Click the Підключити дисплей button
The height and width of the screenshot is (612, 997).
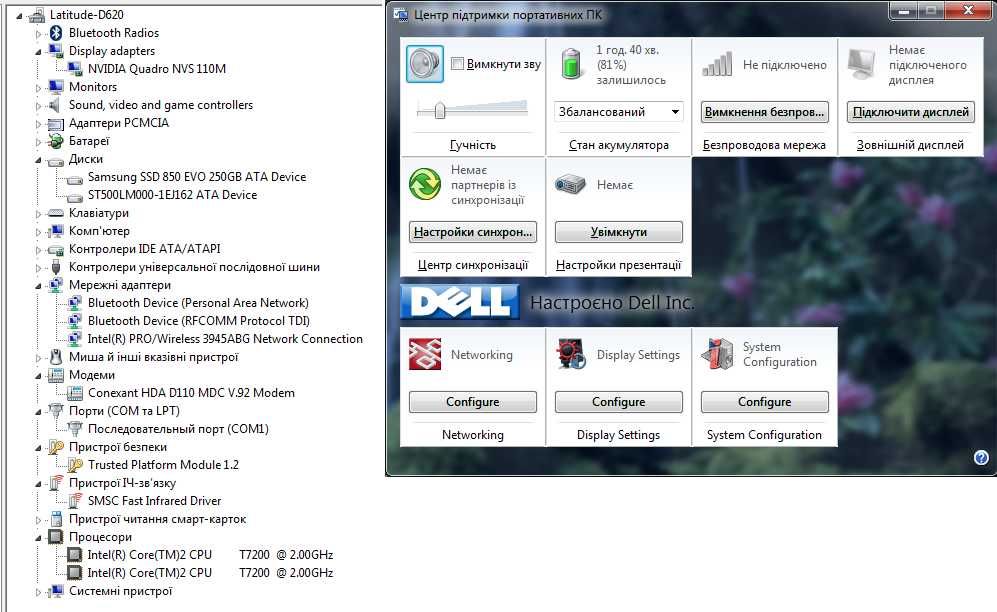click(911, 112)
